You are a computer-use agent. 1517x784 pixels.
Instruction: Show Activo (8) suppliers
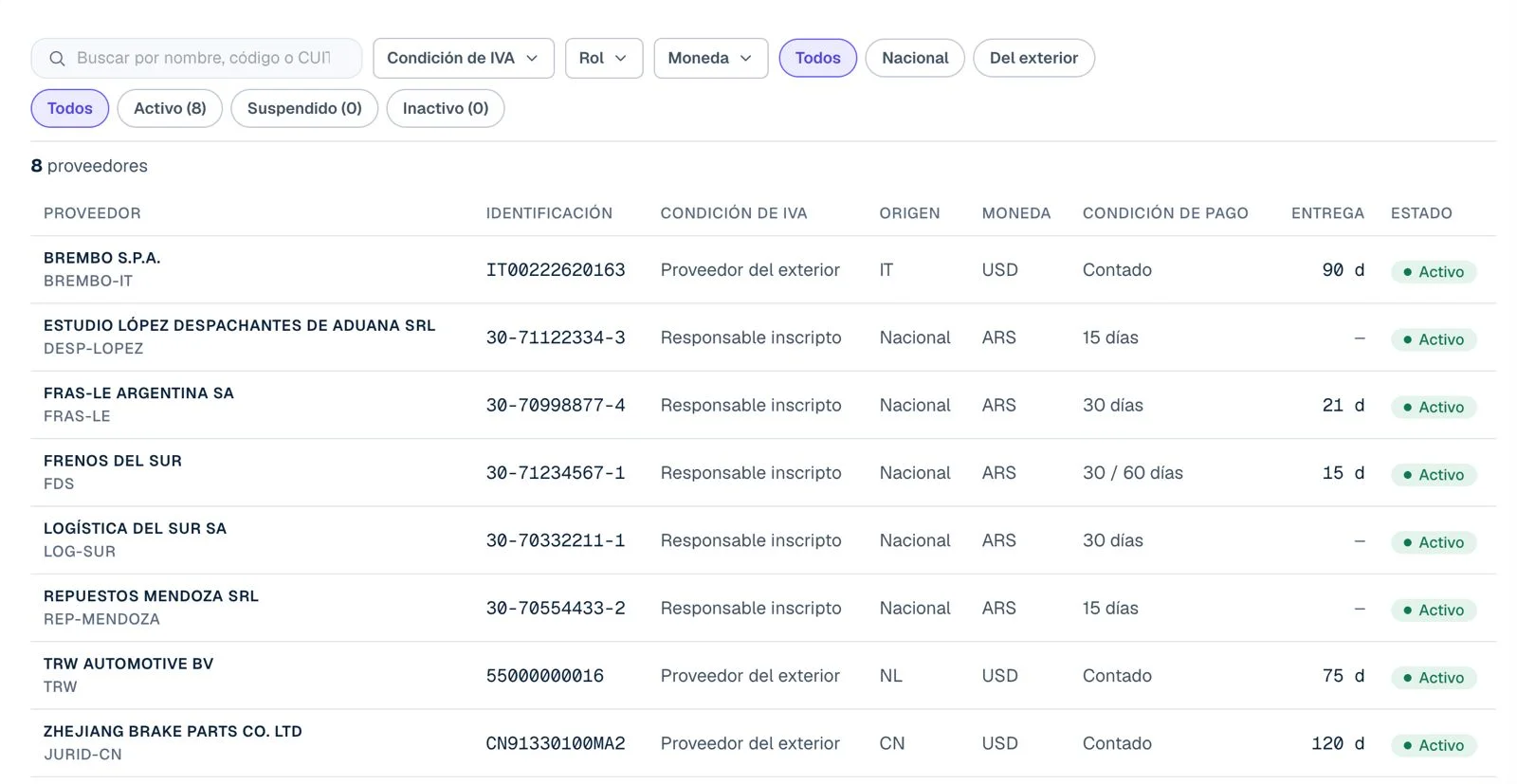click(x=170, y=109)
